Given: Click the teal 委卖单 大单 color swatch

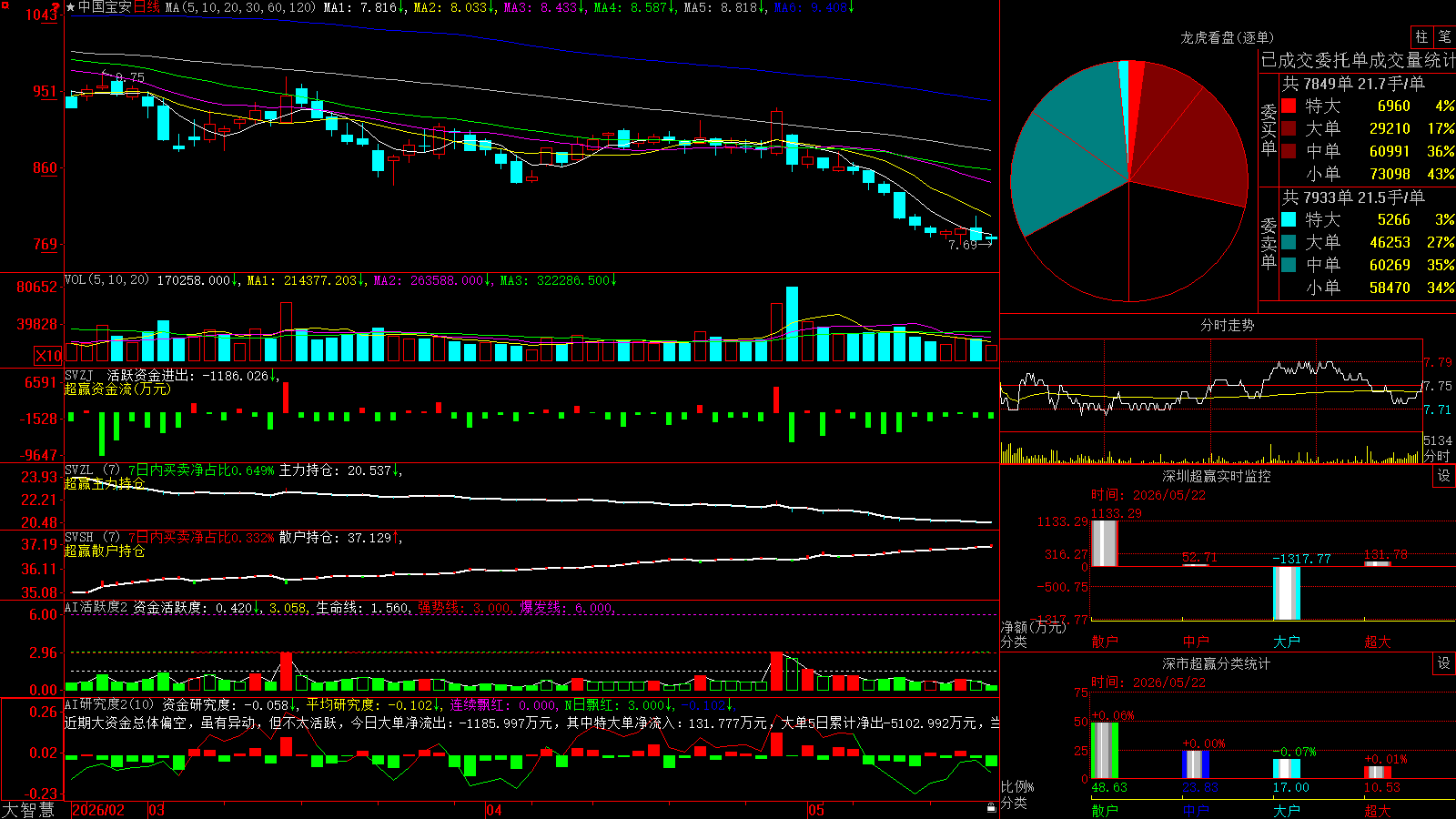Looking at the screenshot, I should click(1289, 242).
